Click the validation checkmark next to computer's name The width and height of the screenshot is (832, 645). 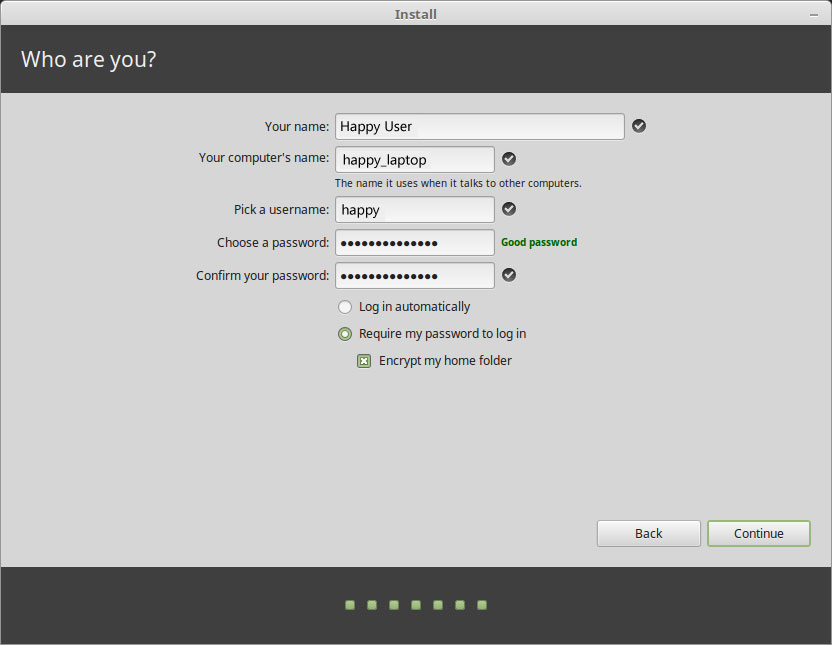click(509, 158)
